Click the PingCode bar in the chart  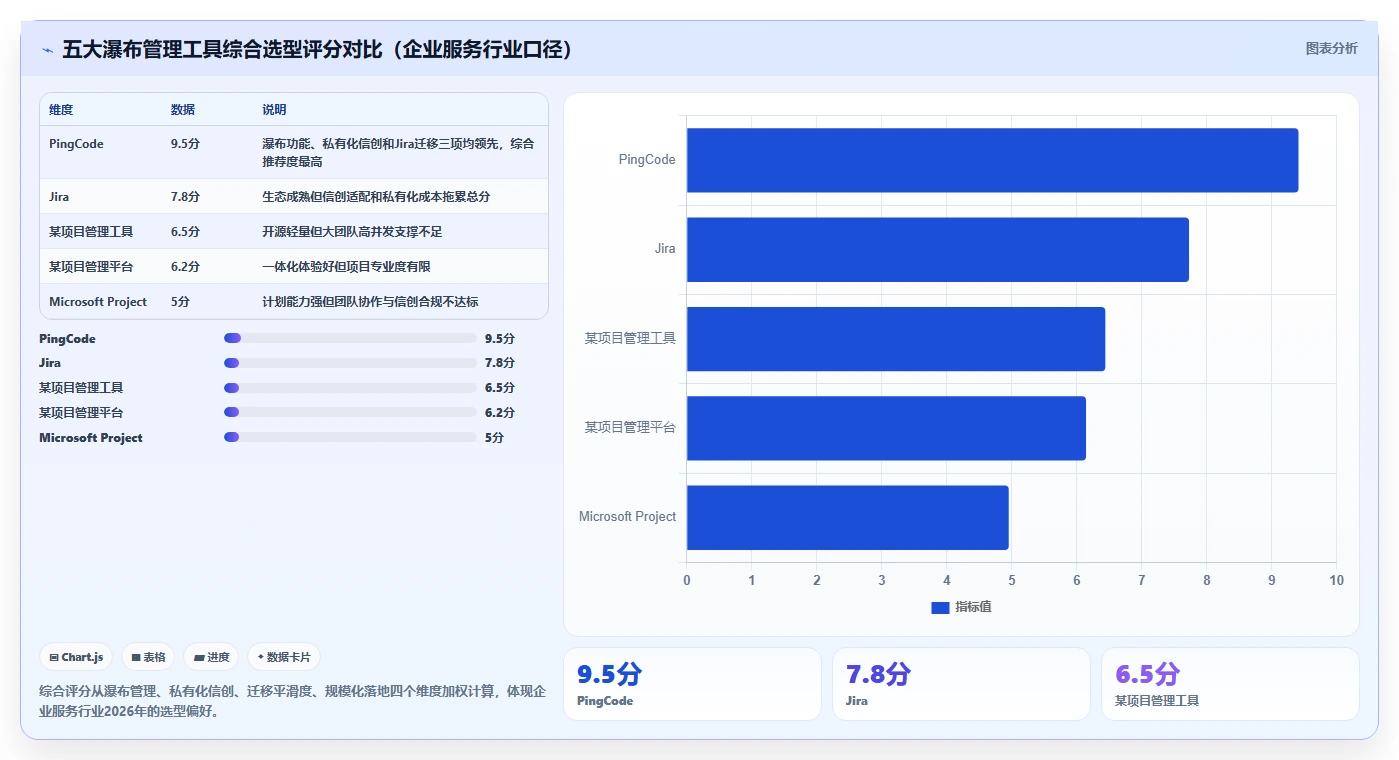(x=992, y=160)
